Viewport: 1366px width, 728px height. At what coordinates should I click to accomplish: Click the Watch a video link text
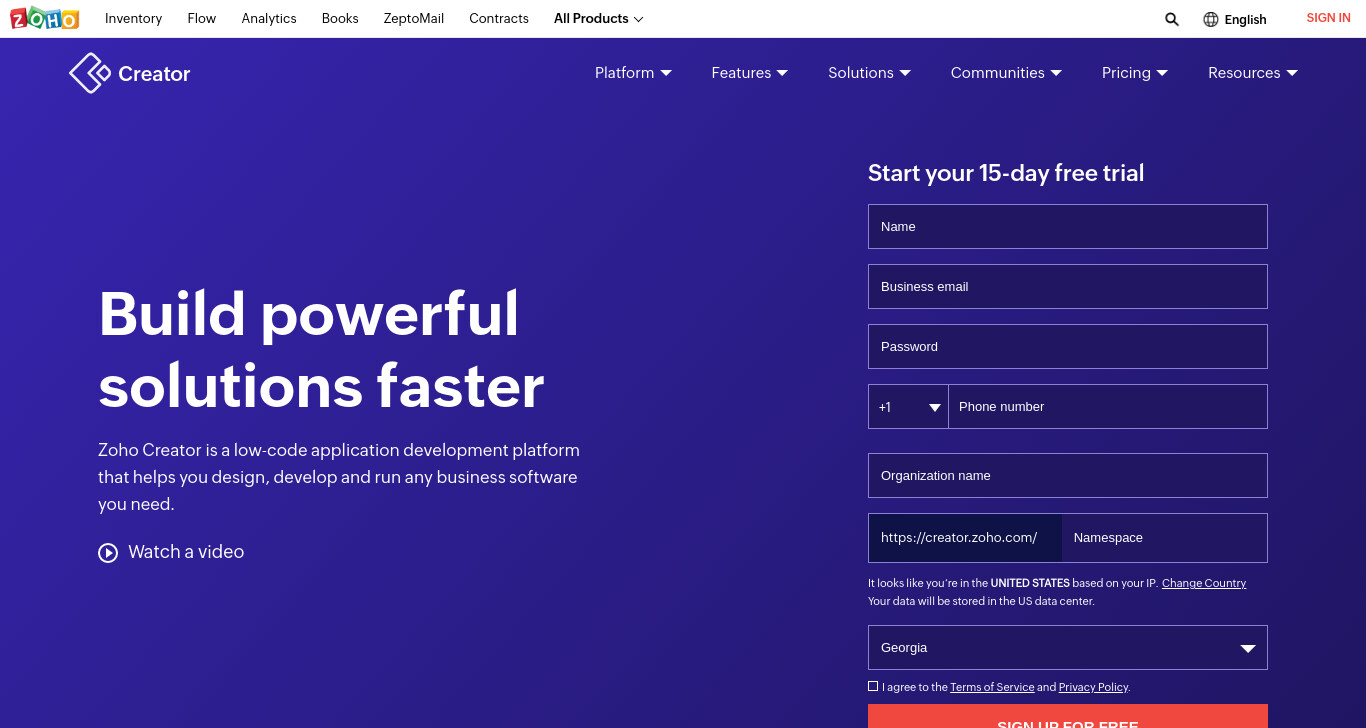186,552
